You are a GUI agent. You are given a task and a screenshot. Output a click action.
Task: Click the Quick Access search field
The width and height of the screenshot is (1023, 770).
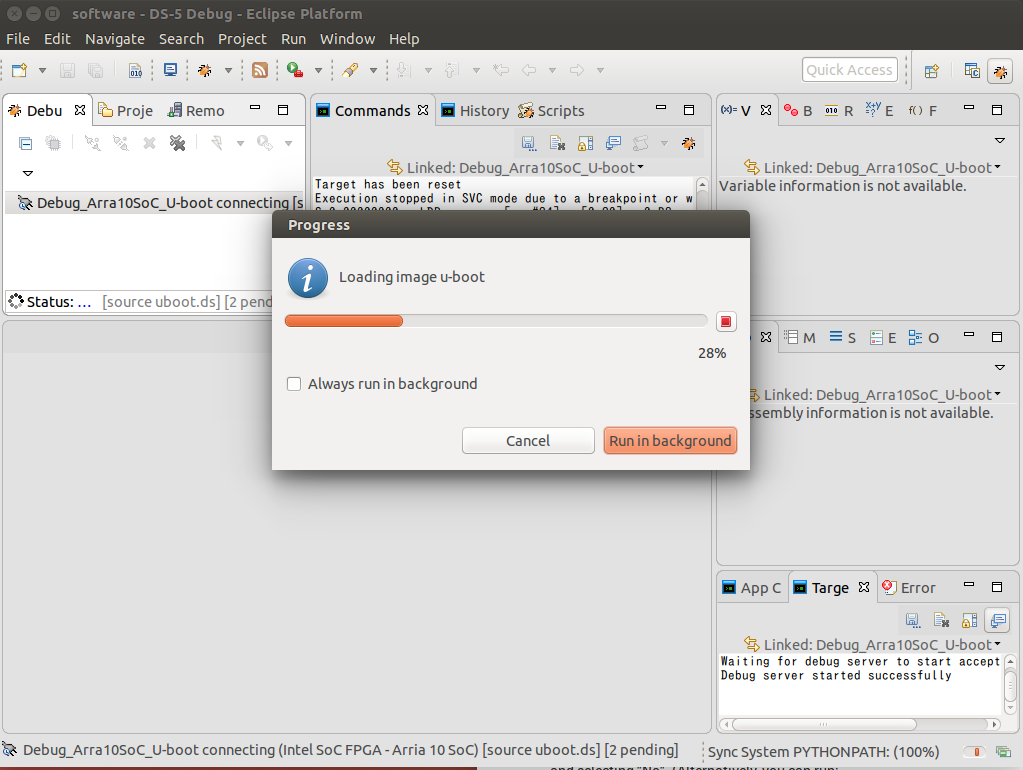[849, 70]
